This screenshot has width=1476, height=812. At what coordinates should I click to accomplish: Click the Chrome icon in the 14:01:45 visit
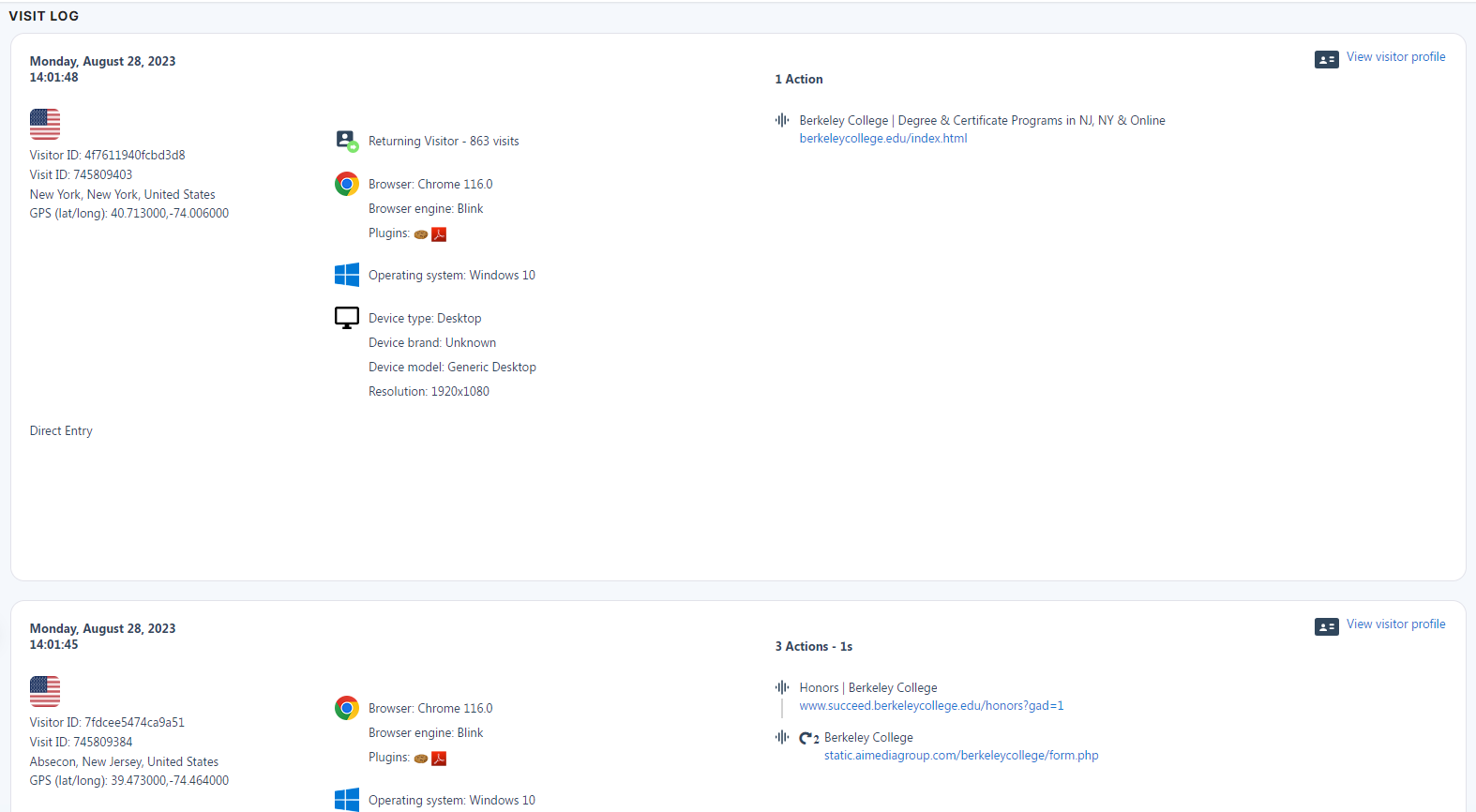pyautogui.click(x=347, y=708)
